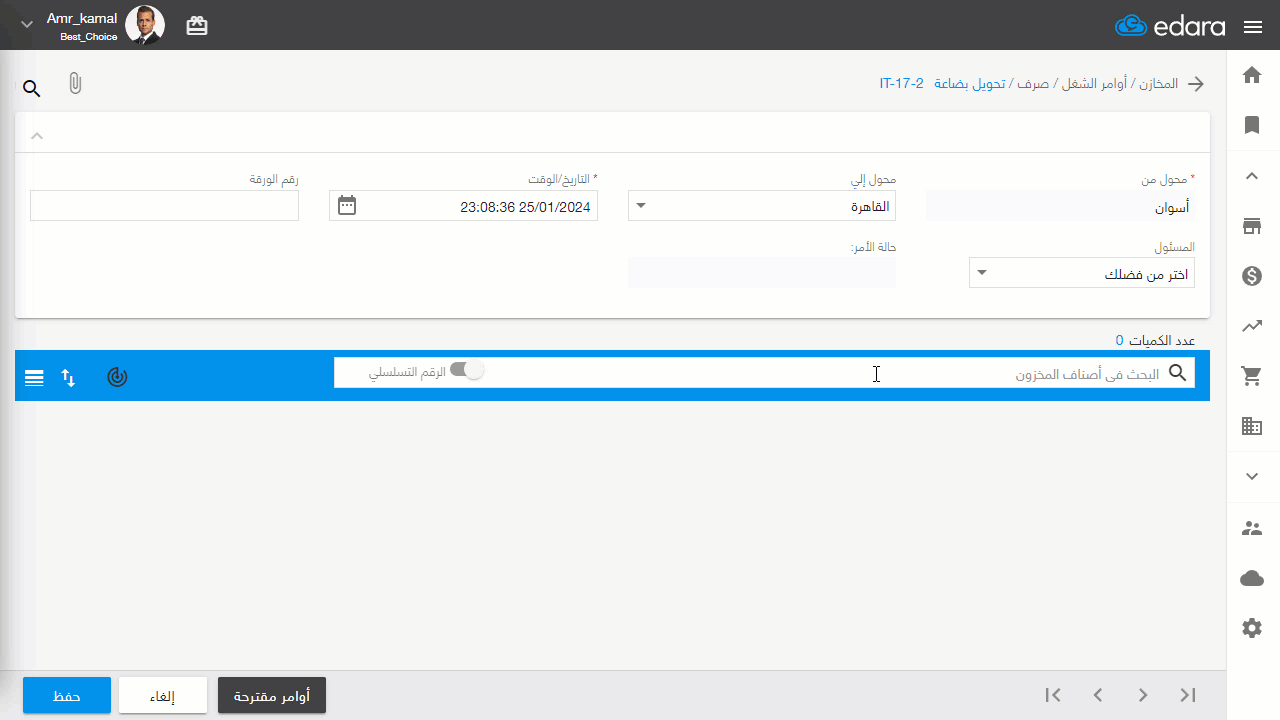Collapse sidebar section with up chevron
1280x720 pixels.
pyautogui.click(x=1252, y=176)
